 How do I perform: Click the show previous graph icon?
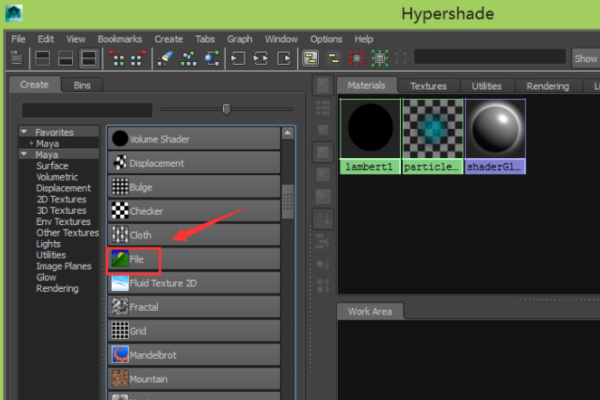pyautogui.click(x=116, y=59)
